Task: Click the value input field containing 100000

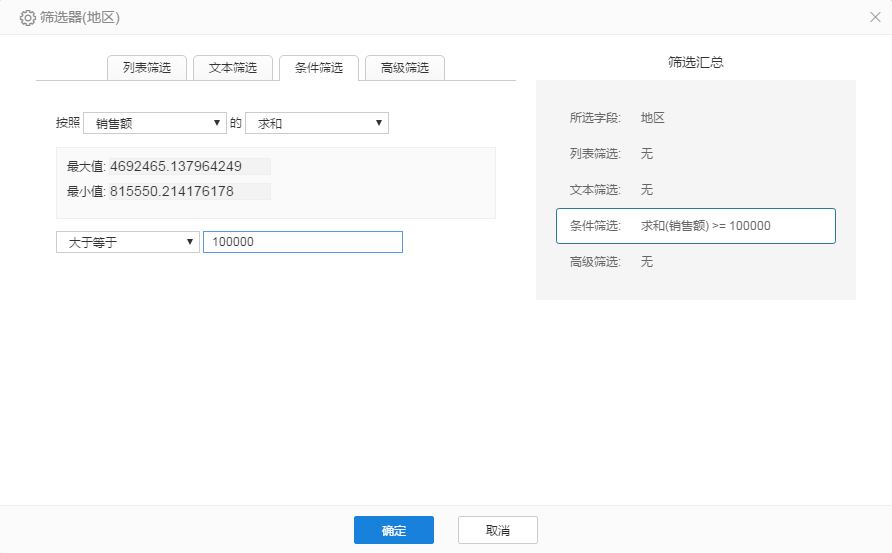Action: point(302,242)
